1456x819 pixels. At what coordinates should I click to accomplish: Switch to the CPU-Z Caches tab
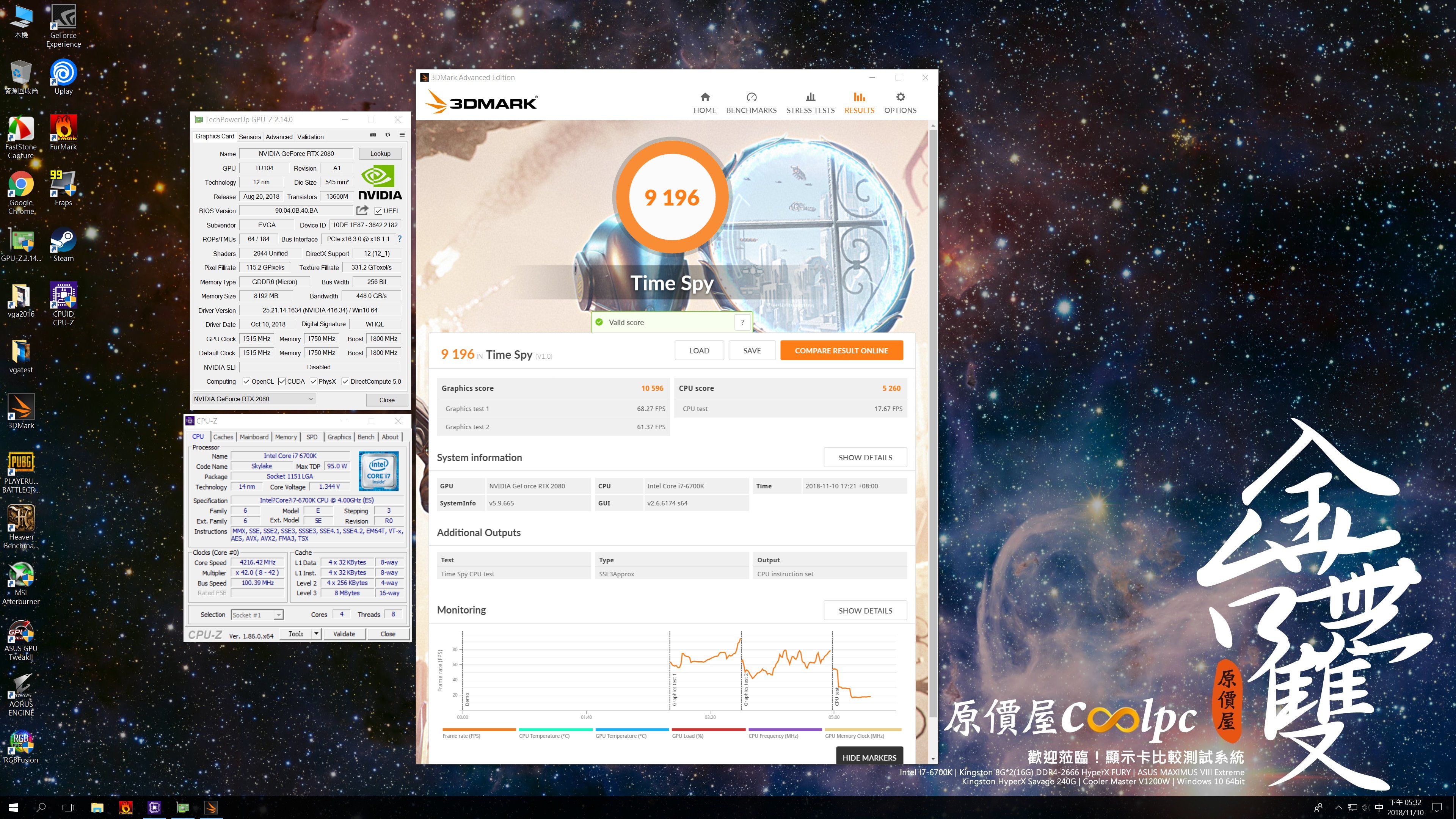coord(223,437)
